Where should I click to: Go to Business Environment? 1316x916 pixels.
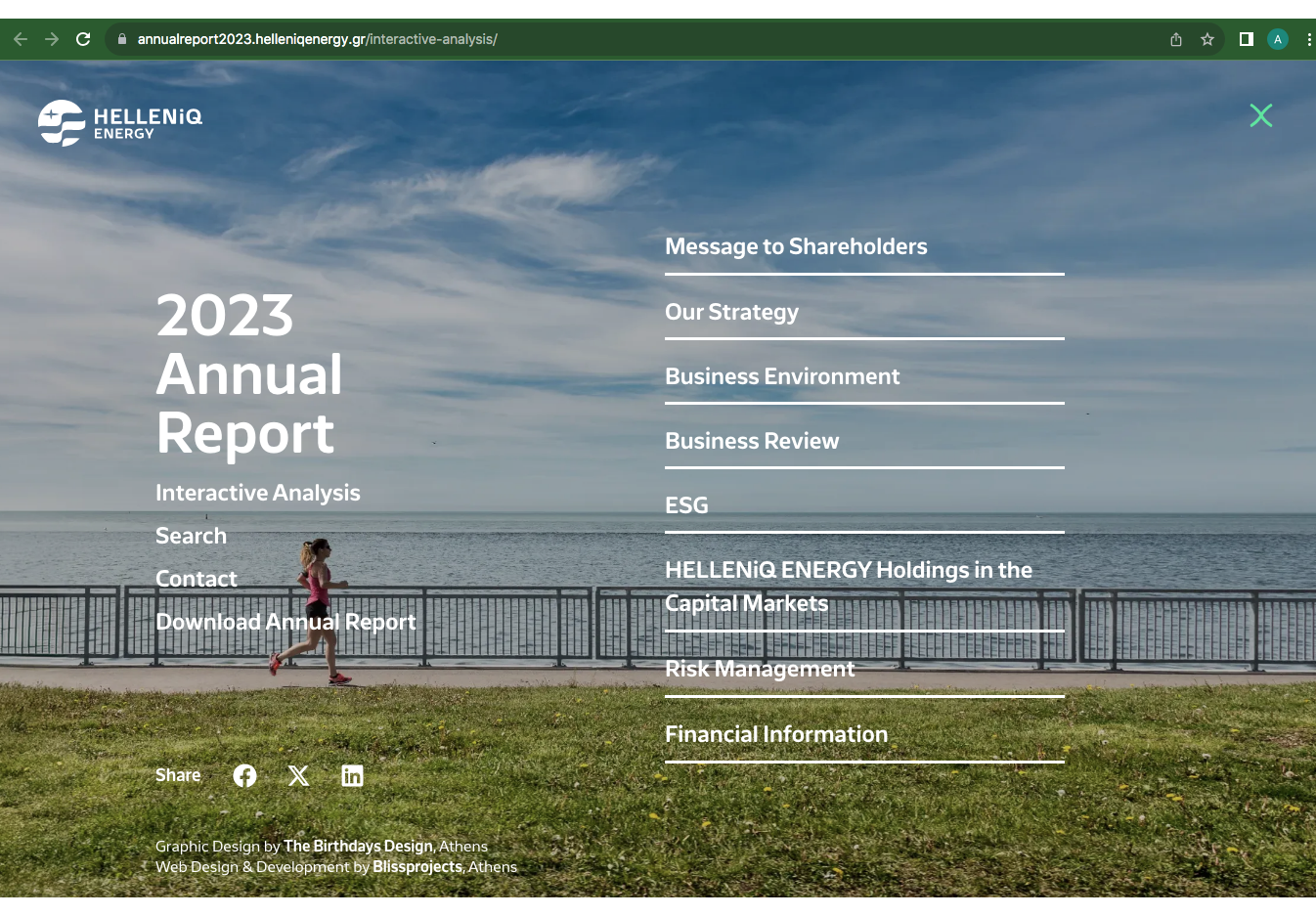782,376
